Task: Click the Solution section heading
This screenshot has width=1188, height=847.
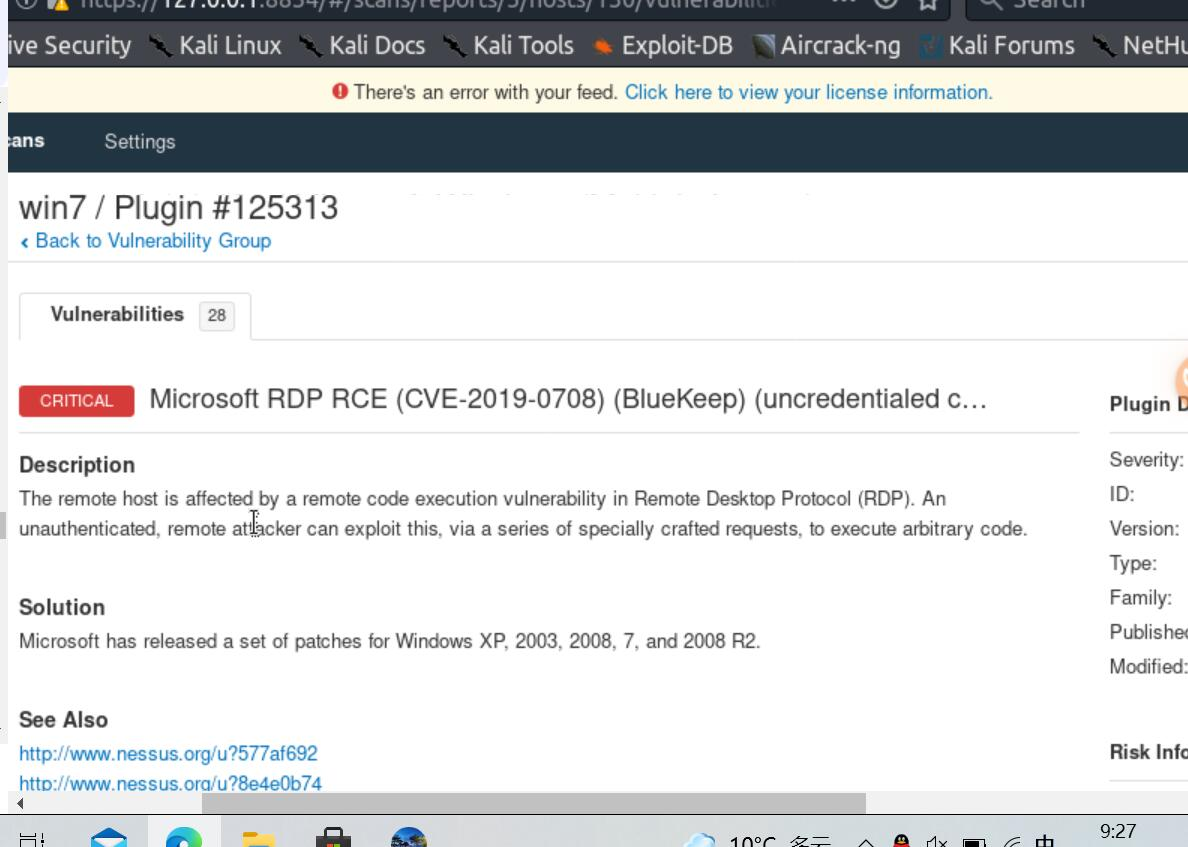Action: pyautogui.click(x=62, y=608)
